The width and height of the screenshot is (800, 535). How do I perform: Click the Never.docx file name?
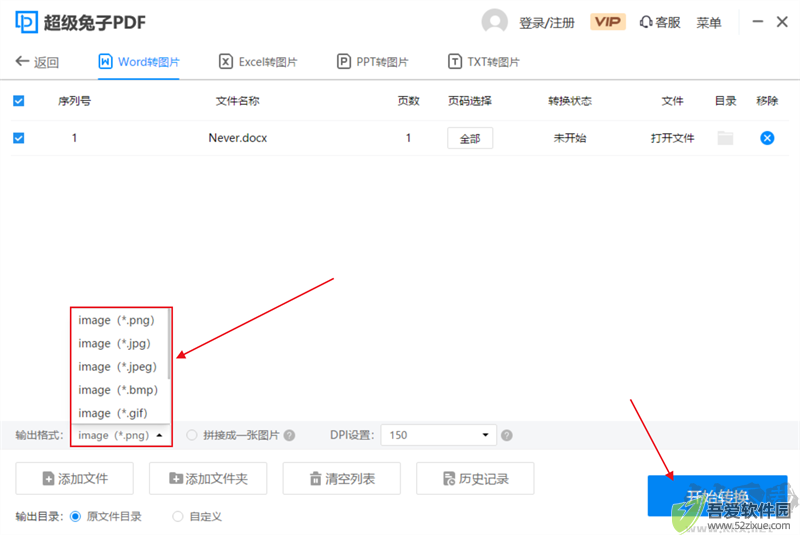pos(238,138)
